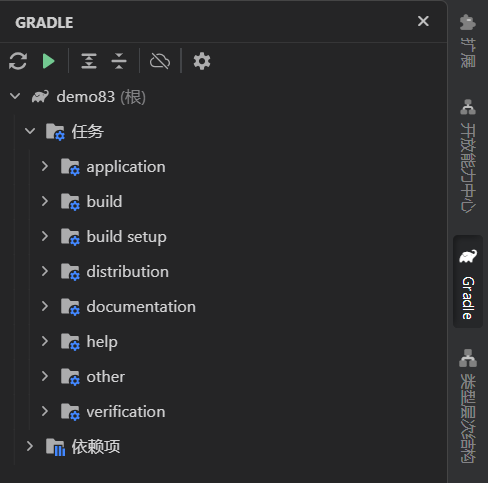This screenshot has width=488, height=483.
Task: Expand the application task group
Action: [45, 166]
